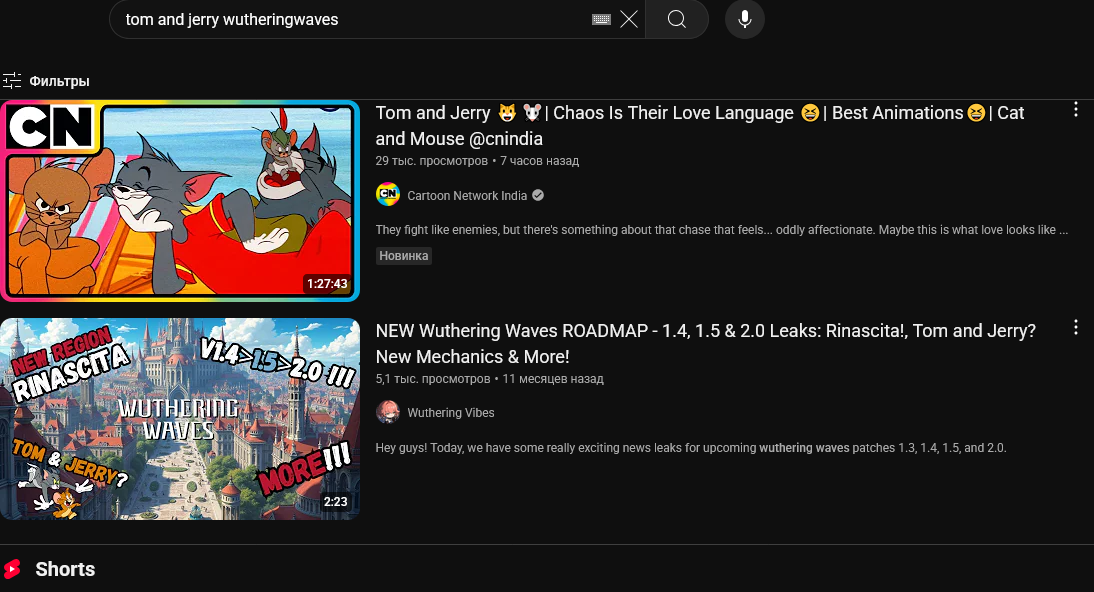Viewport: 1094px width, 592px height.
Task: Click the Новинка badge
Action: pos(403,256)
